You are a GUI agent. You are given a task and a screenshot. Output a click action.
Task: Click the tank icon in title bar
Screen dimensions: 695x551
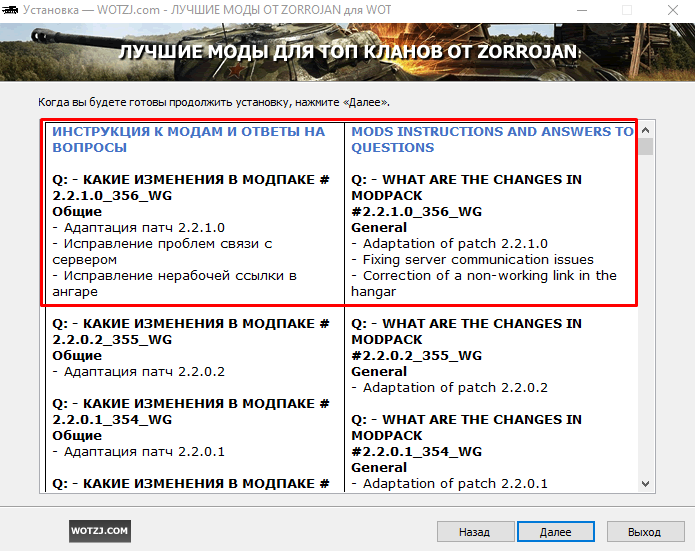click(x=12, y=10)
